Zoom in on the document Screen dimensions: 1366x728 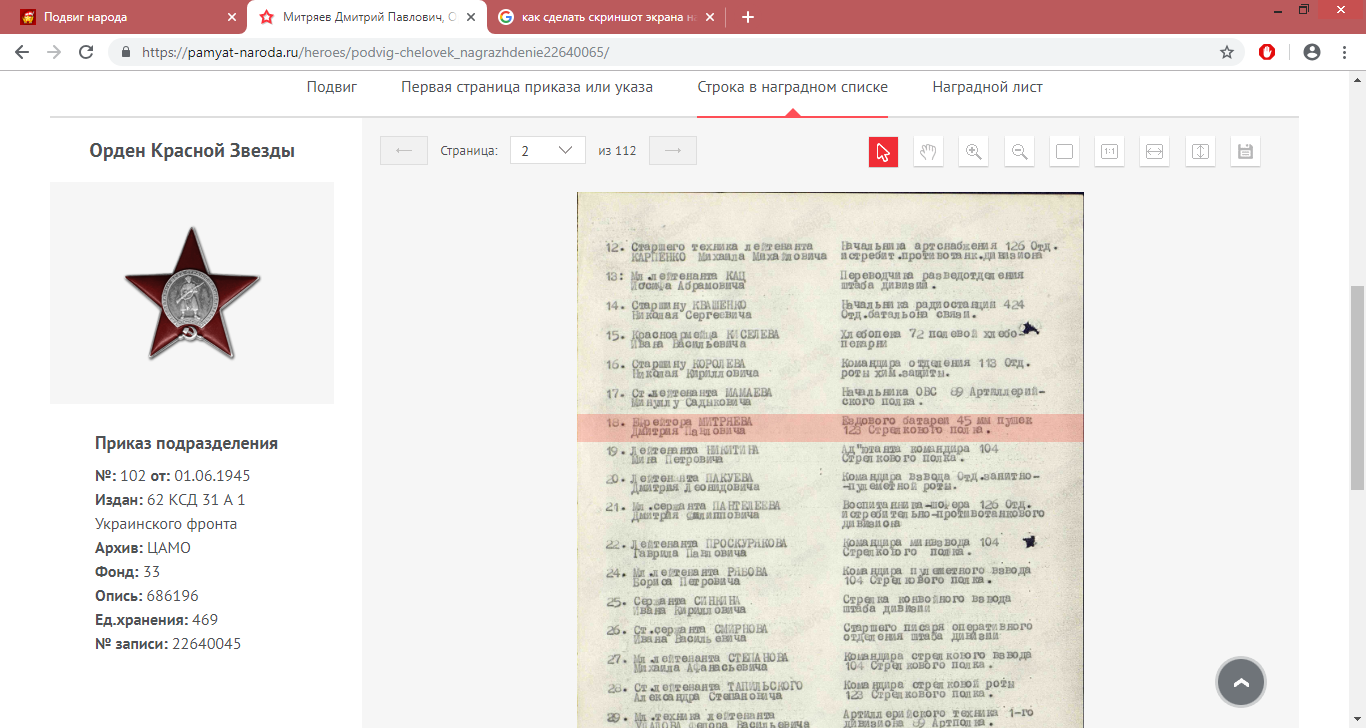(x=973, y=152)
